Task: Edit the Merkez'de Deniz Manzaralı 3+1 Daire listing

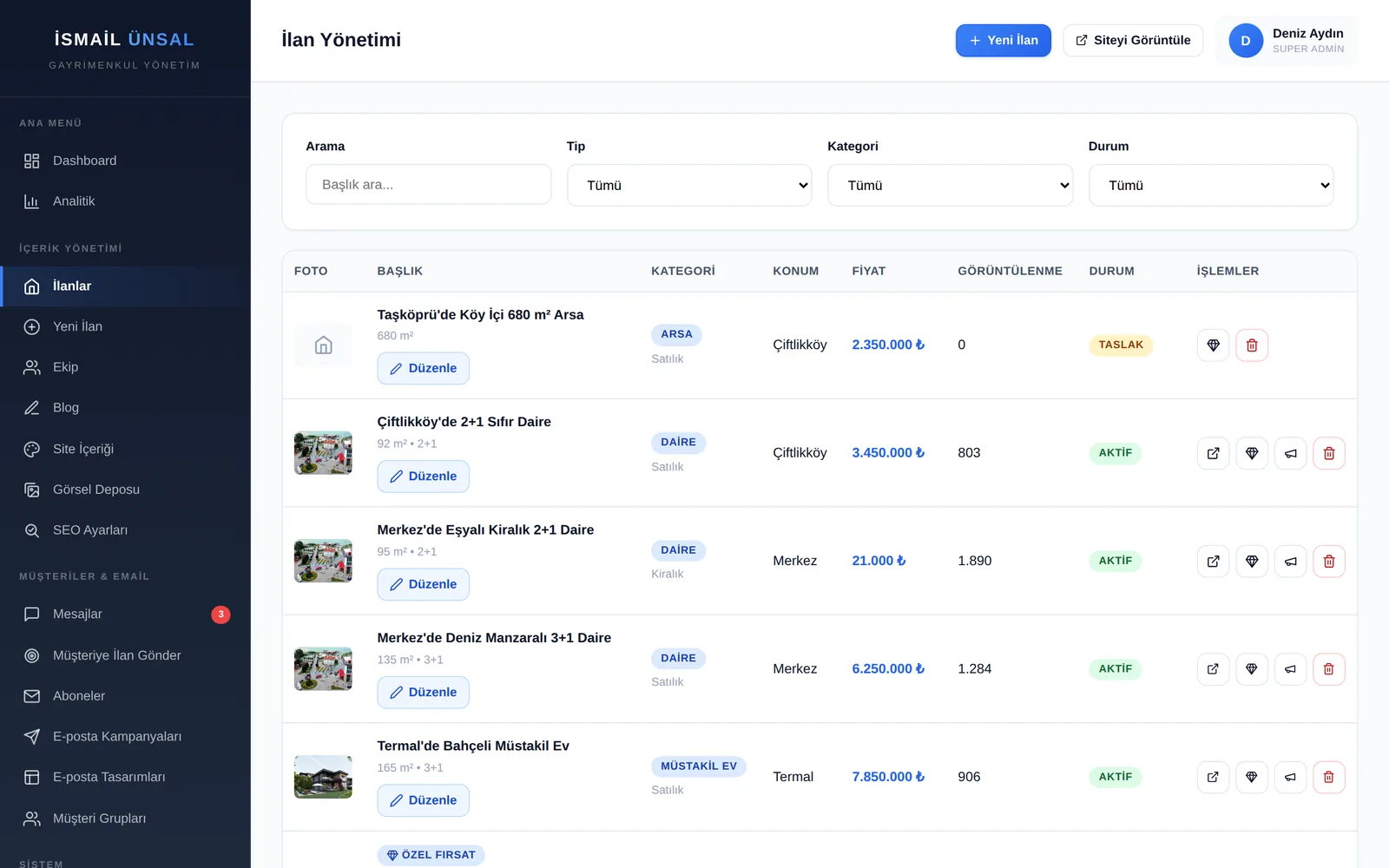Action: pos(423,693)
